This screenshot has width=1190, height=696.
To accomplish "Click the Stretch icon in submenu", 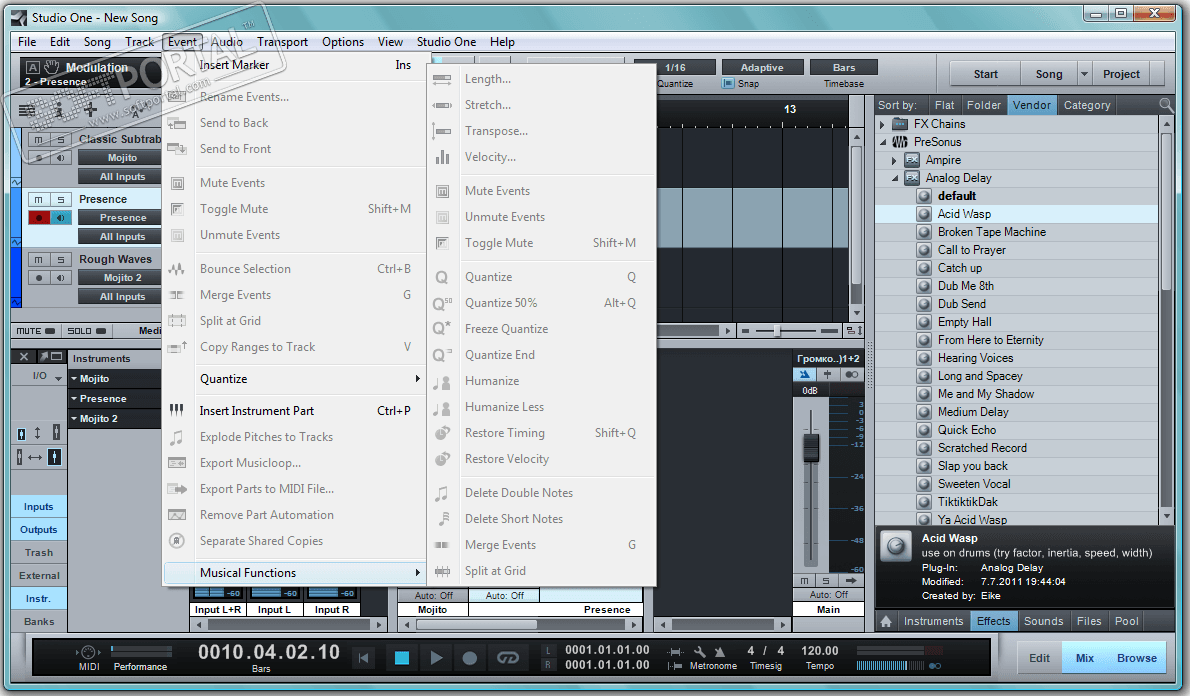I will [442, 105].
